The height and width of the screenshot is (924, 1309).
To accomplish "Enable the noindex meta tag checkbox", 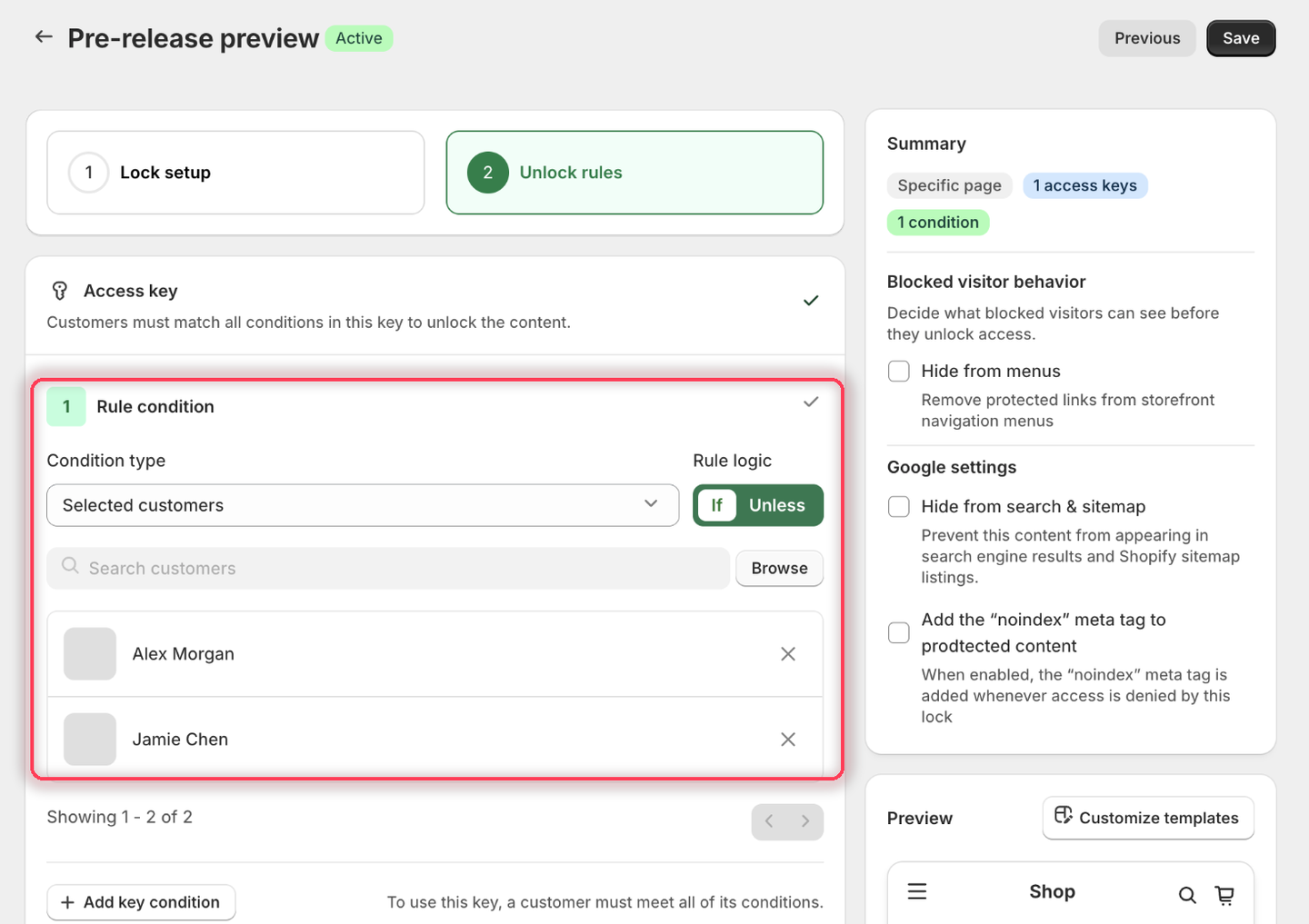I will pyautogui.click(x=899, y=632).
